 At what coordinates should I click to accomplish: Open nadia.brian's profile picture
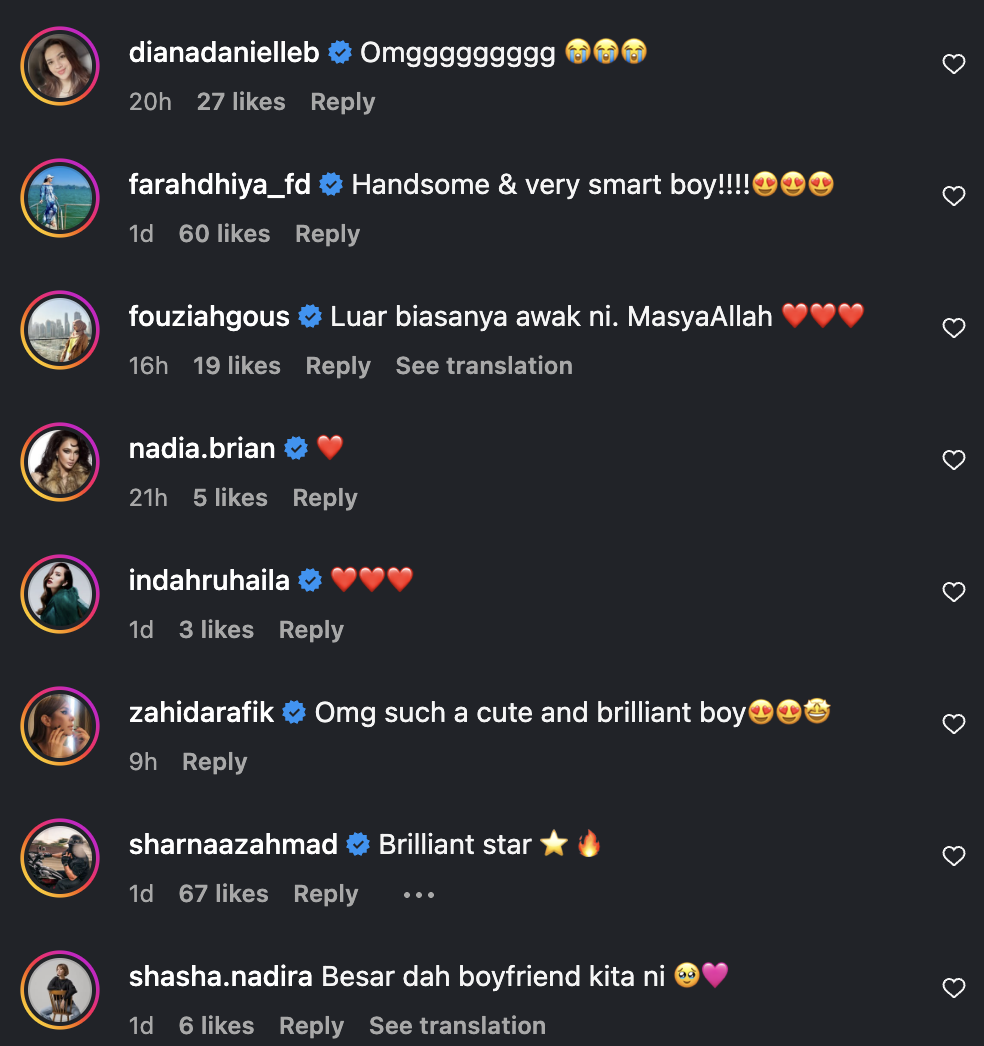[x=60, y=461]
